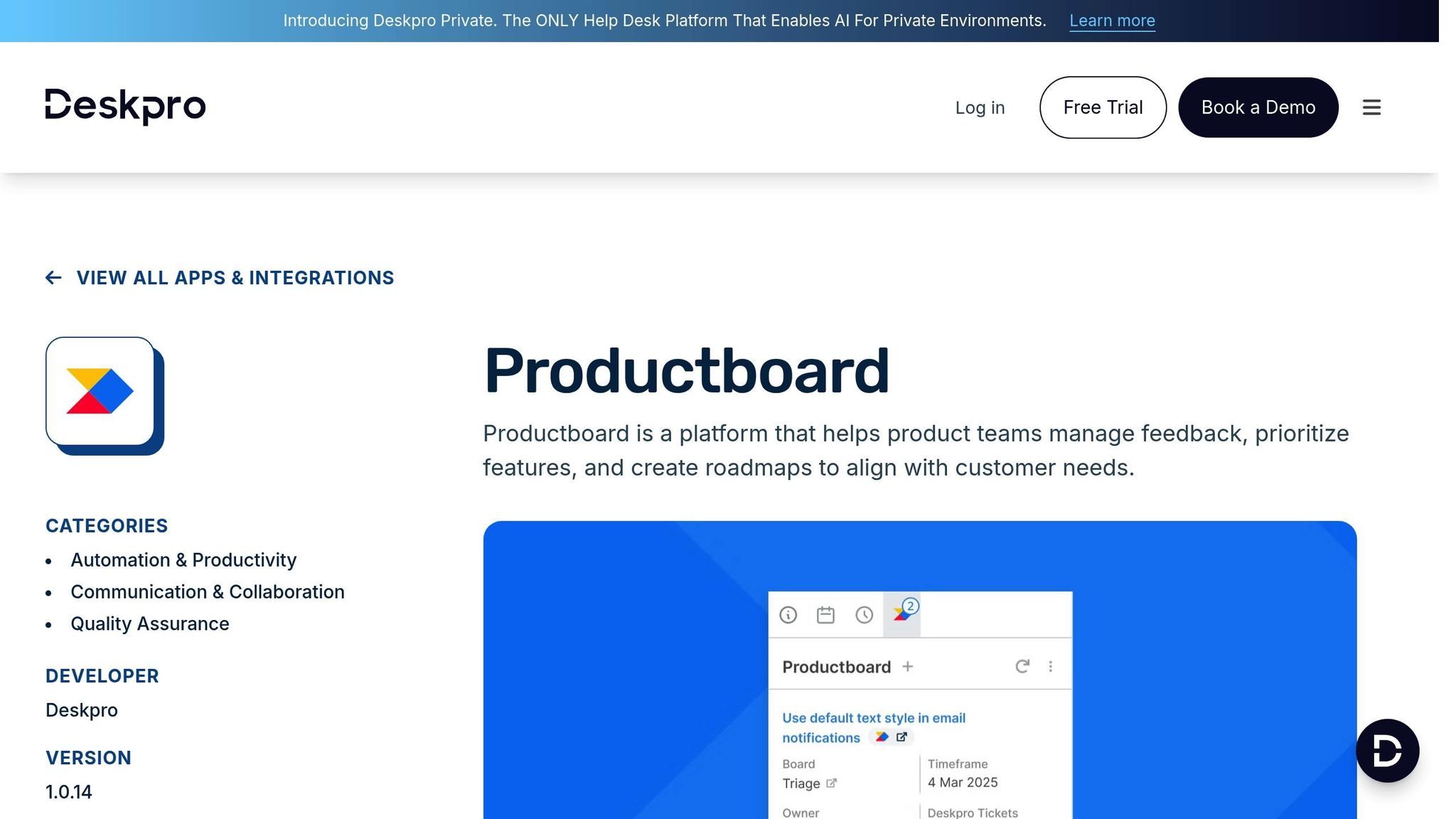
Task: Click the refresh icon in the Productboard panel
Action: pos(1022,667)
